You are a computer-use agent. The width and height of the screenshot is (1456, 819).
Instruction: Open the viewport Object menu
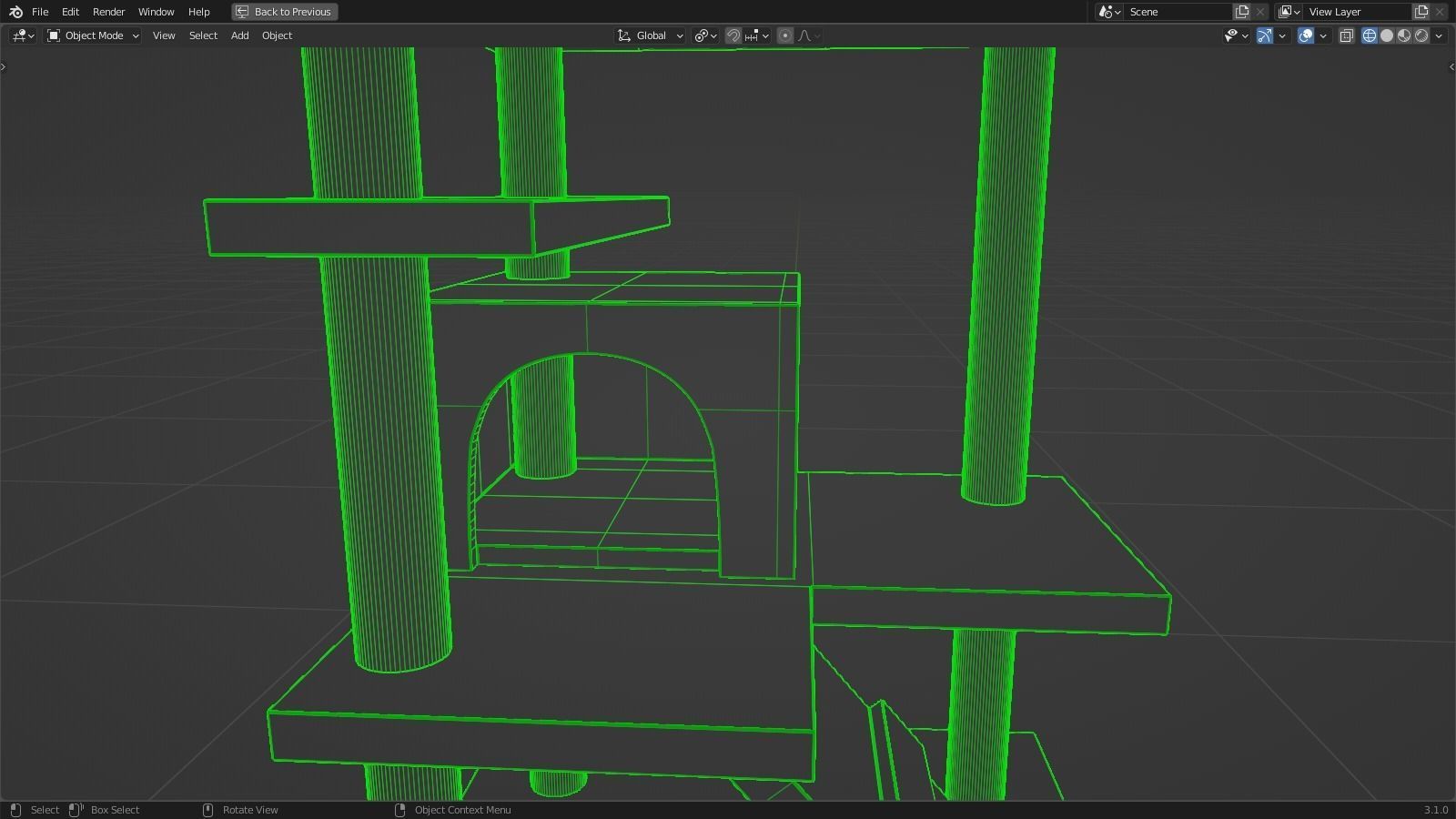(277, 35)
